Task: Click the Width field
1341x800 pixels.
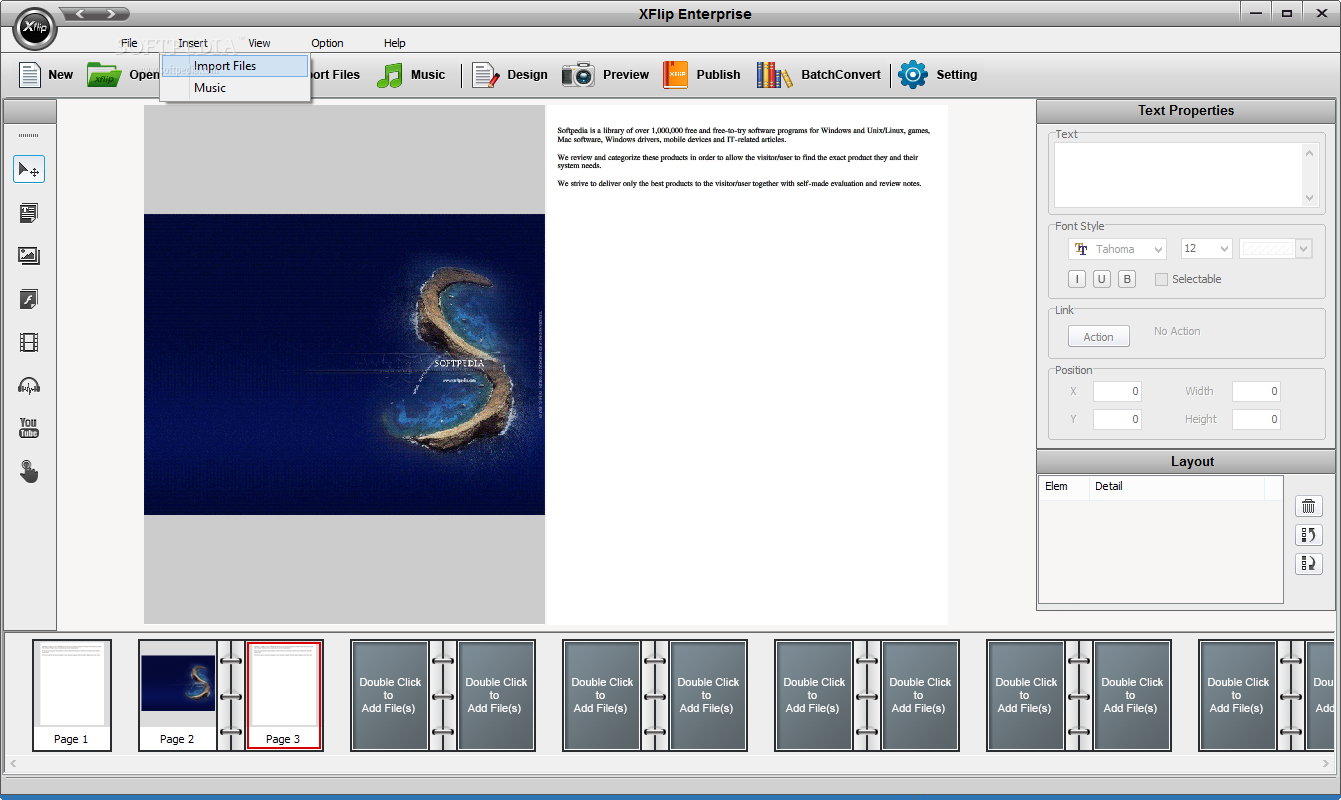Action: 1256,391
